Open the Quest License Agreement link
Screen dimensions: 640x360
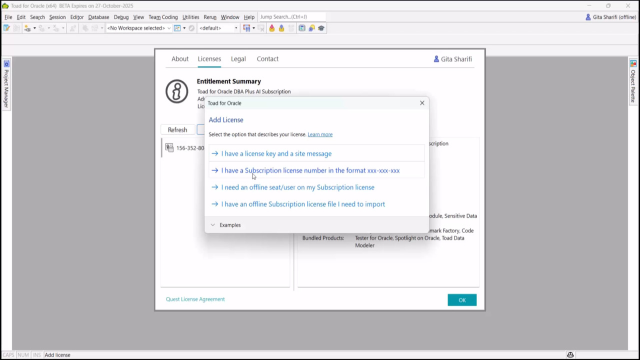pos(195,299)
